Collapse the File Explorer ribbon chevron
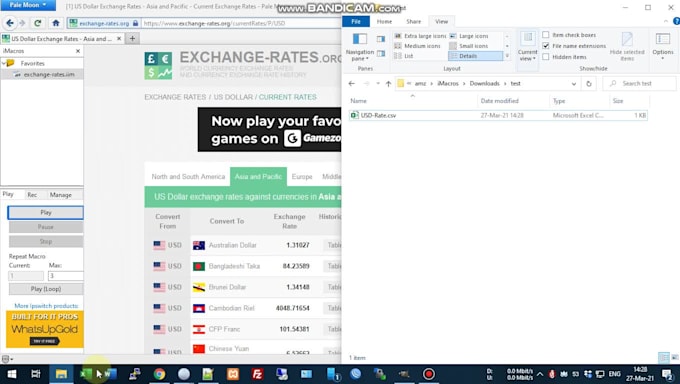 coord(666,21)
